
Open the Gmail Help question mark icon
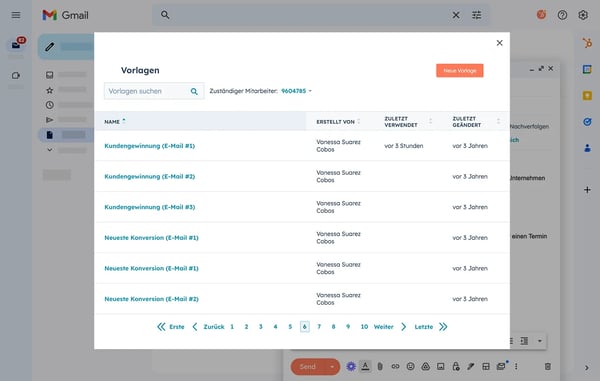[562, 15]
